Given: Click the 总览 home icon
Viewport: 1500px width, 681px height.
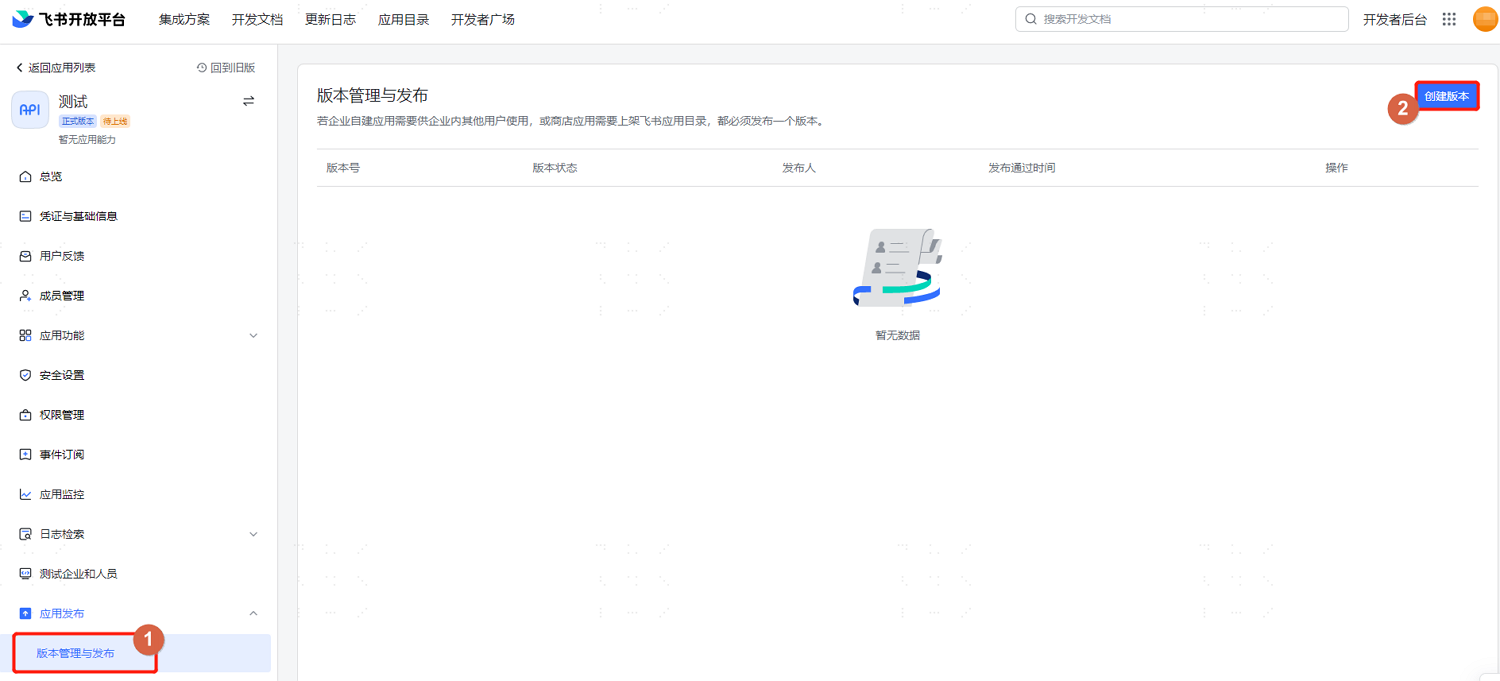Looking at the screenshot, I should [x=25, y=176].
